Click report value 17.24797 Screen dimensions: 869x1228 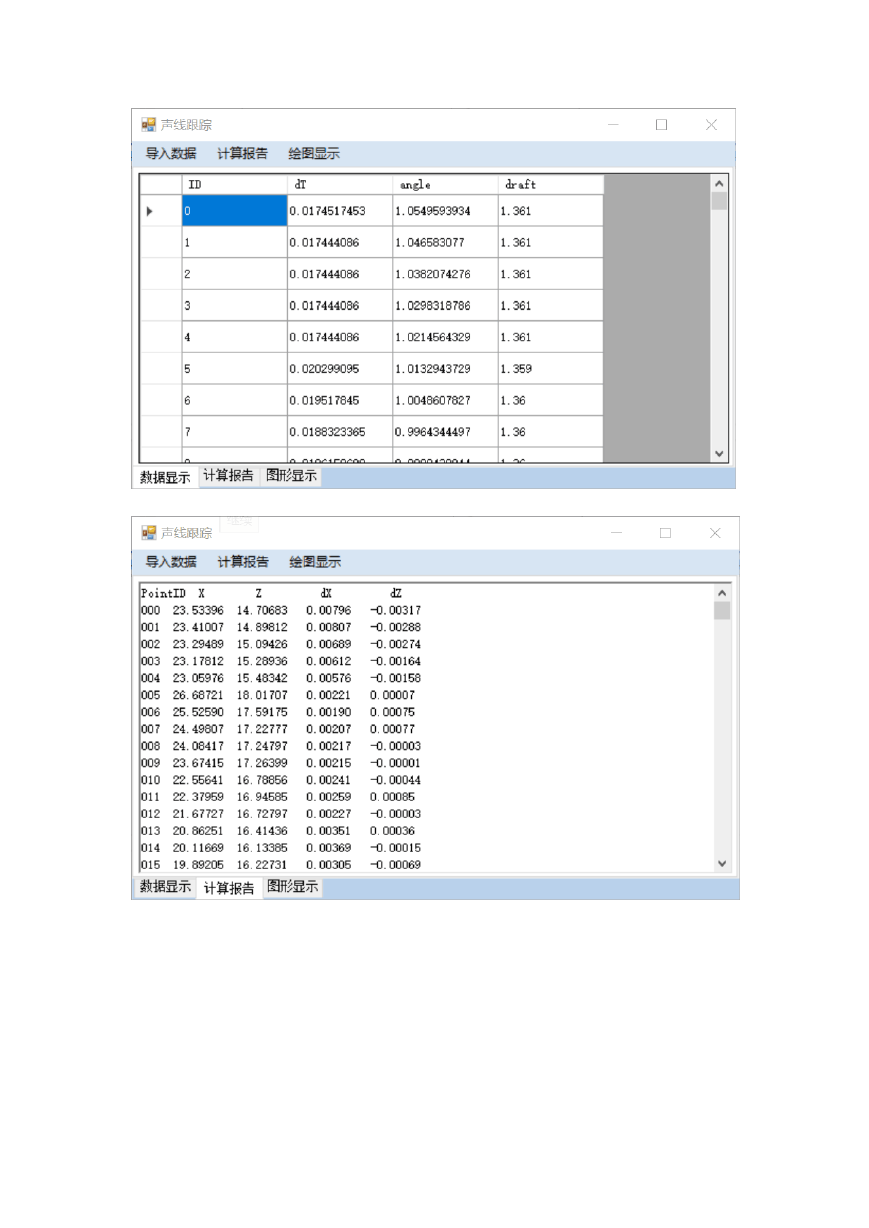262,746
